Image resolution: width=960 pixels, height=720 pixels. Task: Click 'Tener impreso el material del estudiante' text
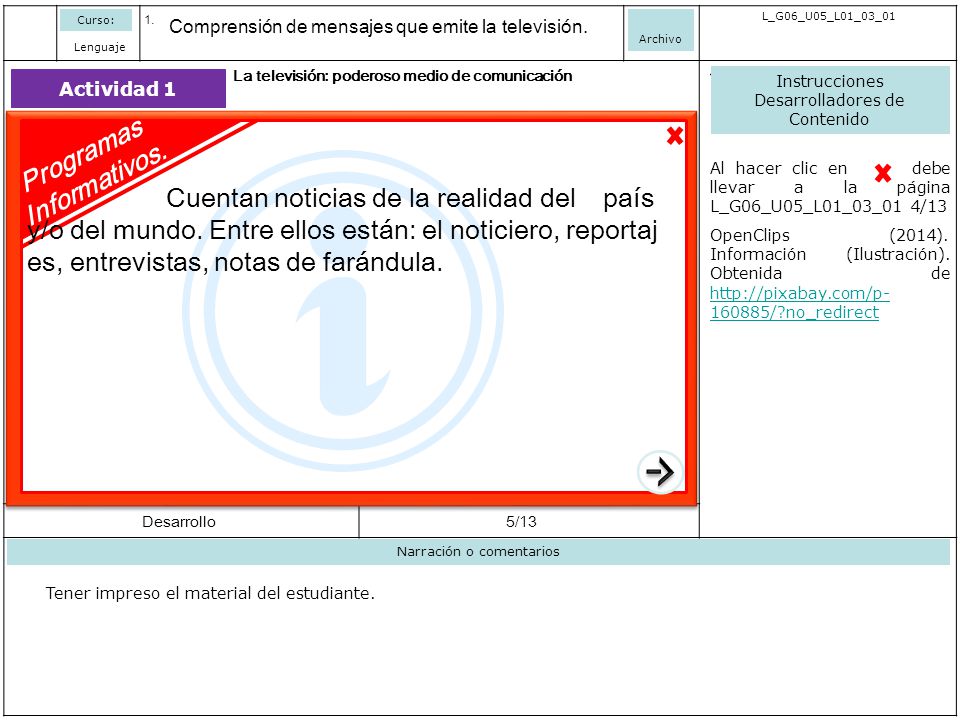[210, 593]
